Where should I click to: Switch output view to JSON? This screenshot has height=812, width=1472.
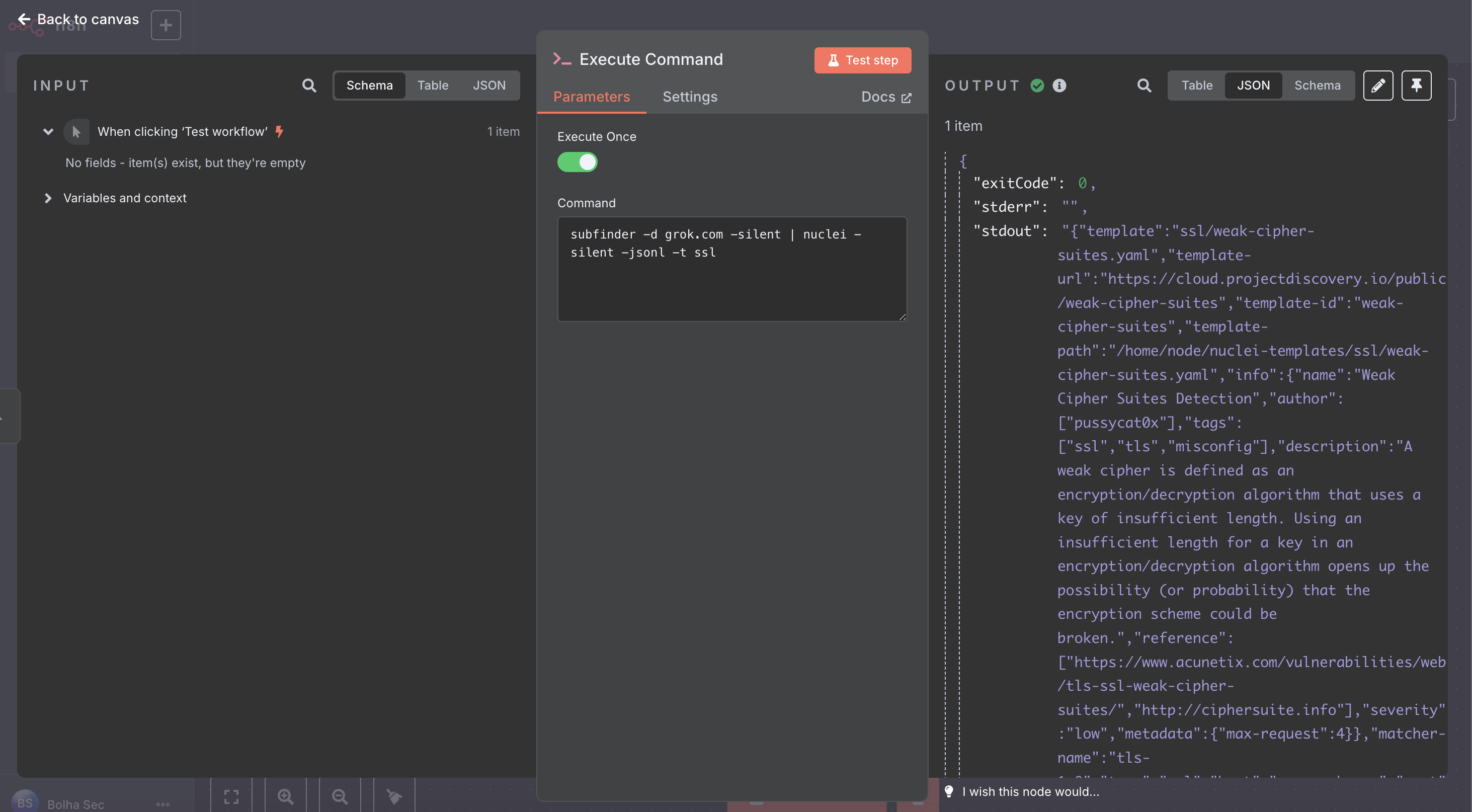tap(1253, 86)
